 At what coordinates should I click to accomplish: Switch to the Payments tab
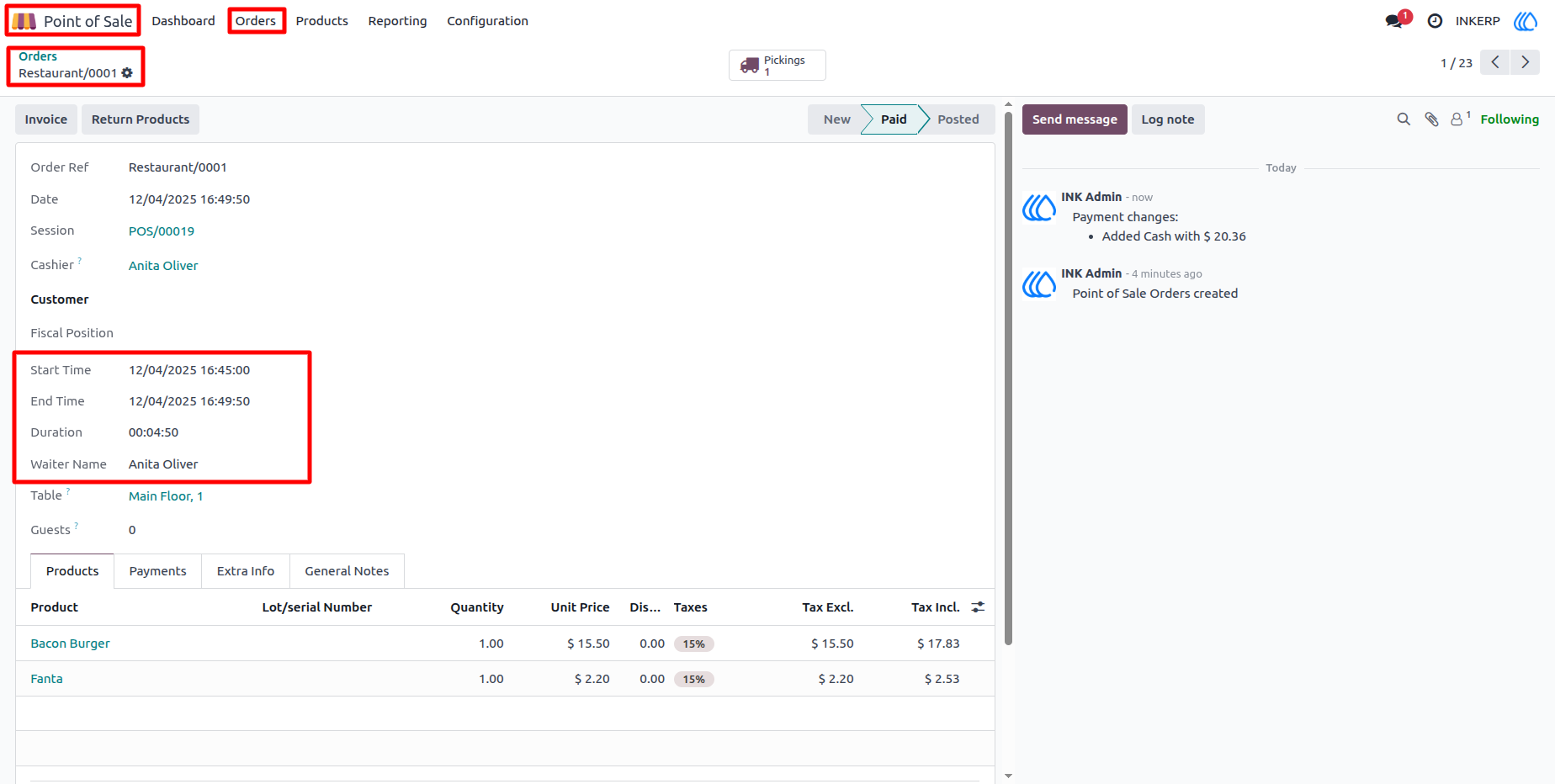157,571
